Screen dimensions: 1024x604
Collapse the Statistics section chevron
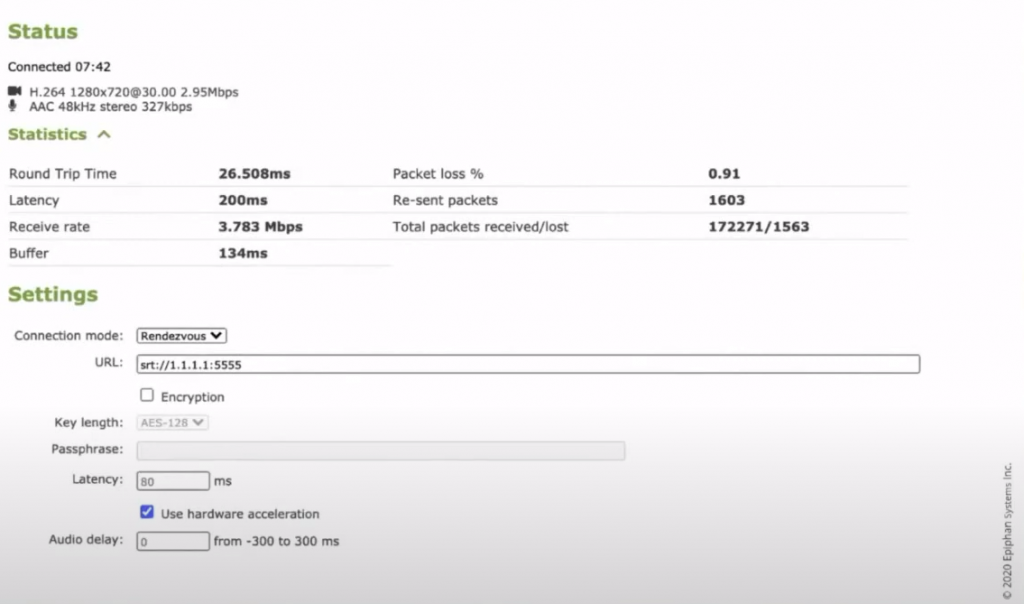pos(104,134)
